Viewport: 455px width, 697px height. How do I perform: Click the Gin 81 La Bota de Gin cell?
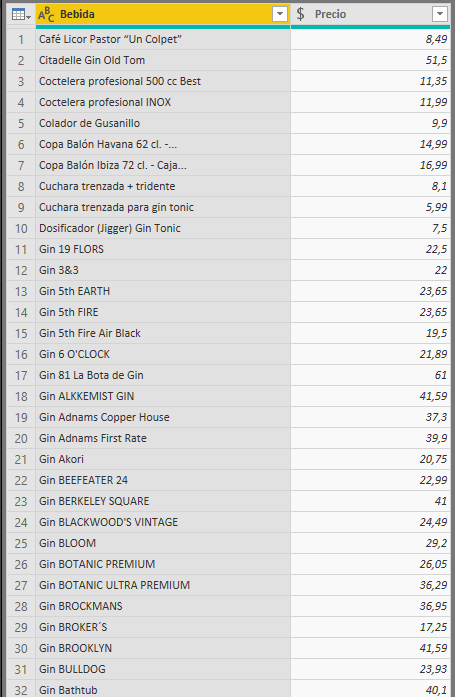(163, 376)
